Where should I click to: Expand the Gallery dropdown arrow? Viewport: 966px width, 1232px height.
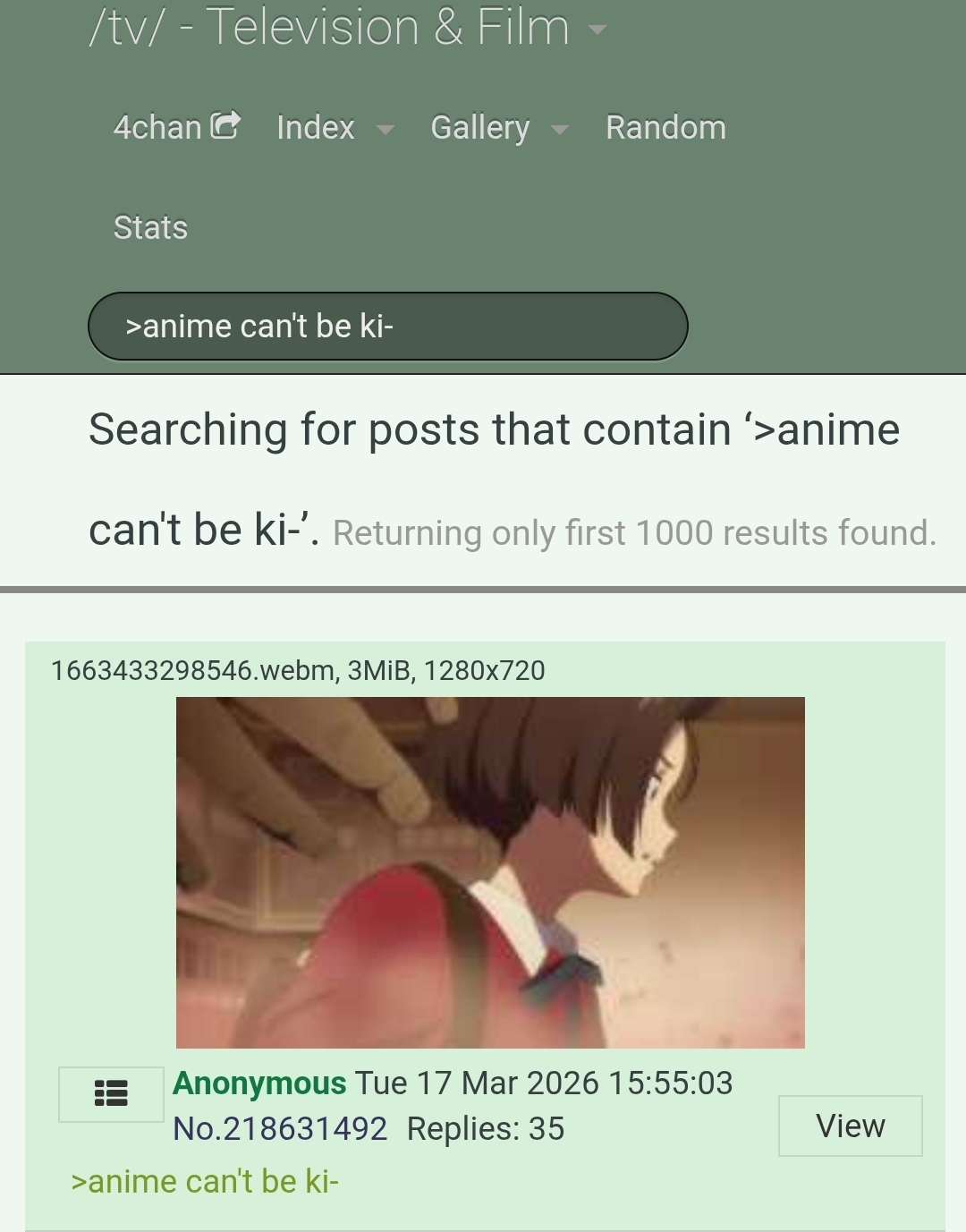click(x=560, y=130)
